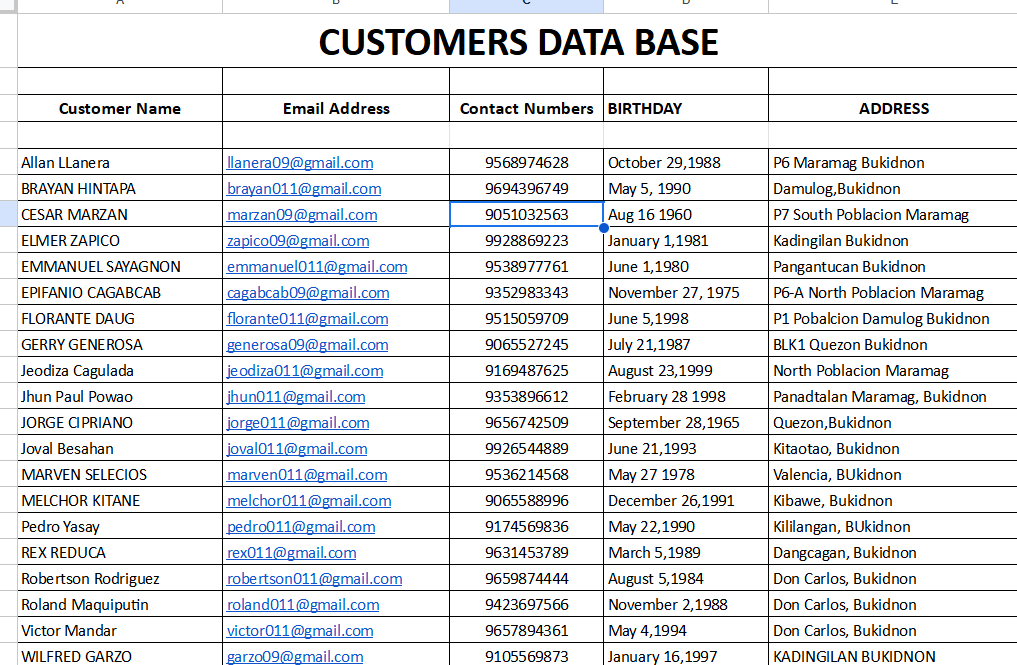Select the JORGE CIPRIANO name cell
The width and height of the screenshot is (1017, 665).
click(120, 422)
